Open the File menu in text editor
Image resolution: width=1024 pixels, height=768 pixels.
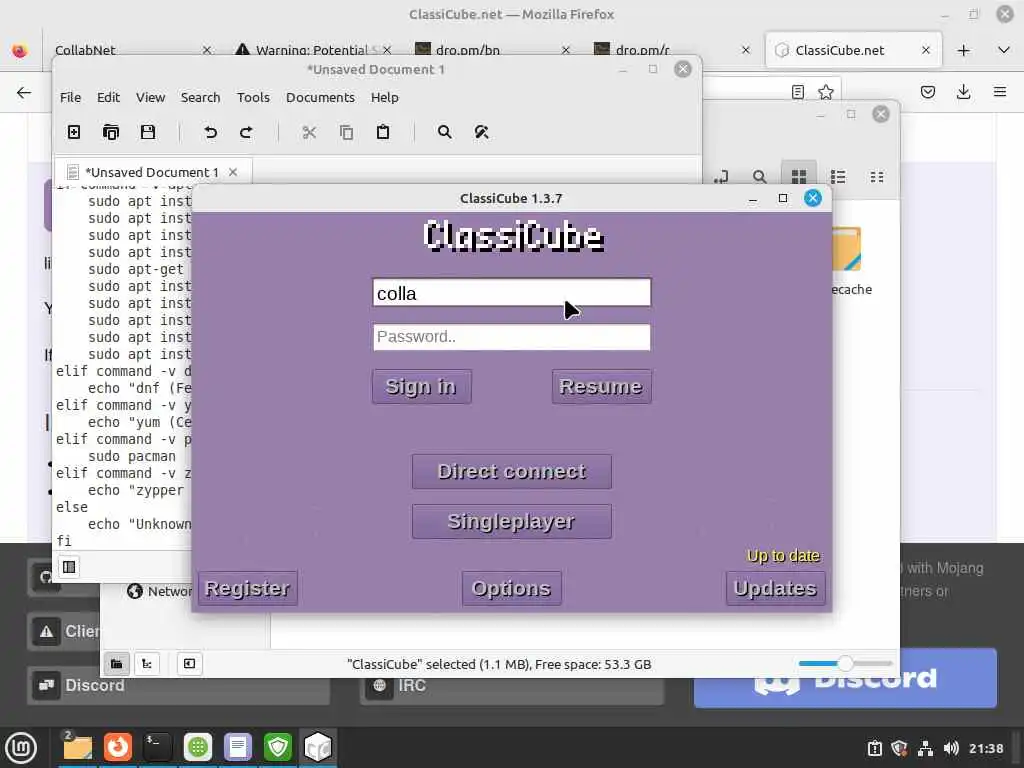tap(71, 97)
